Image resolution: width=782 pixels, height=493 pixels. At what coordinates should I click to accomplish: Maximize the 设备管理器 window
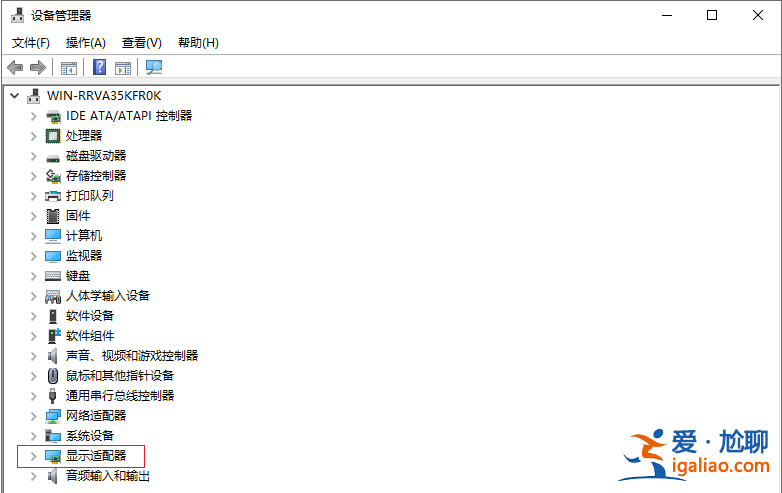[x=712, y=15]
